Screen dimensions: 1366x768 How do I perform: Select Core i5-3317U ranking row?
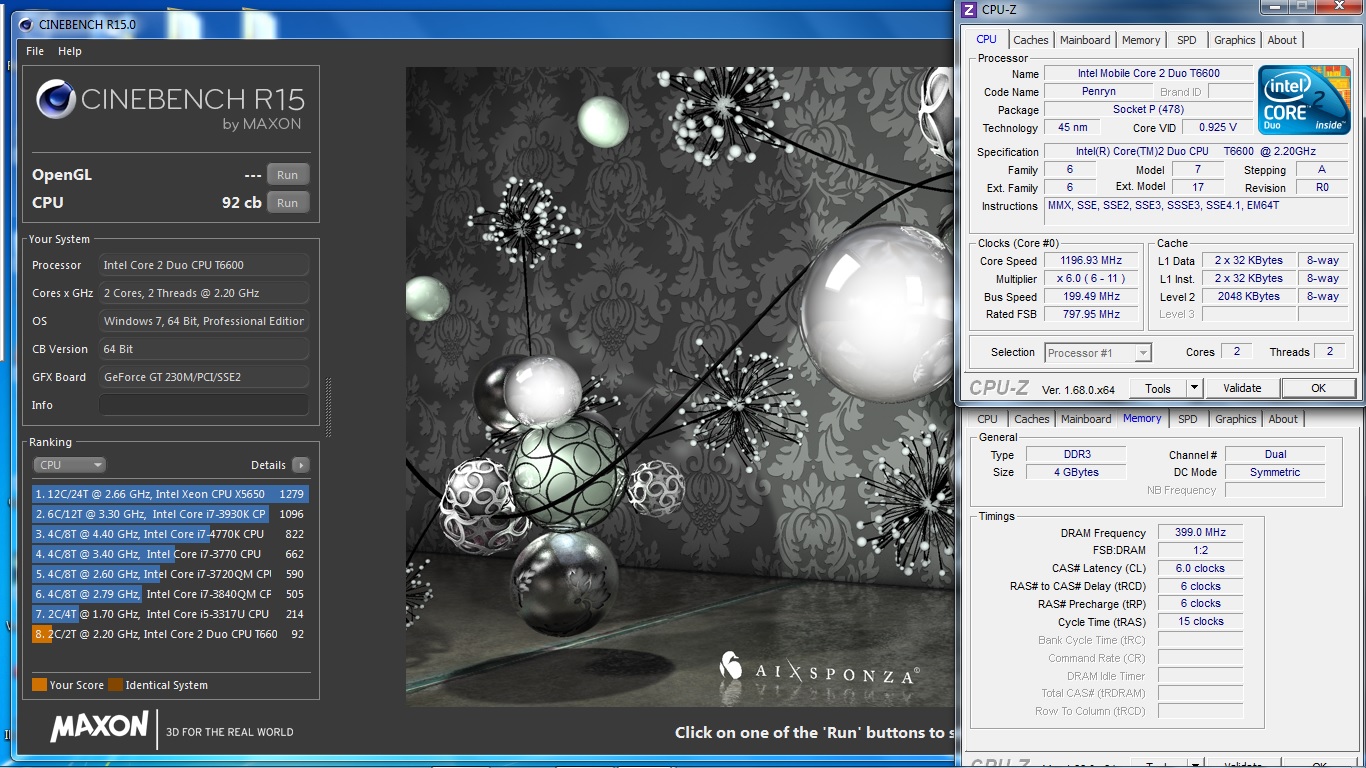(170, 614)
